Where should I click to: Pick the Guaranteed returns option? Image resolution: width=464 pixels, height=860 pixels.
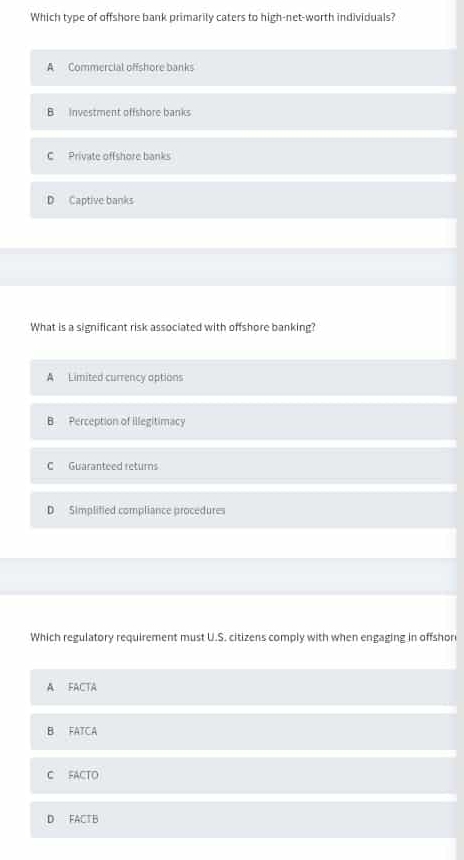(243, 466)
